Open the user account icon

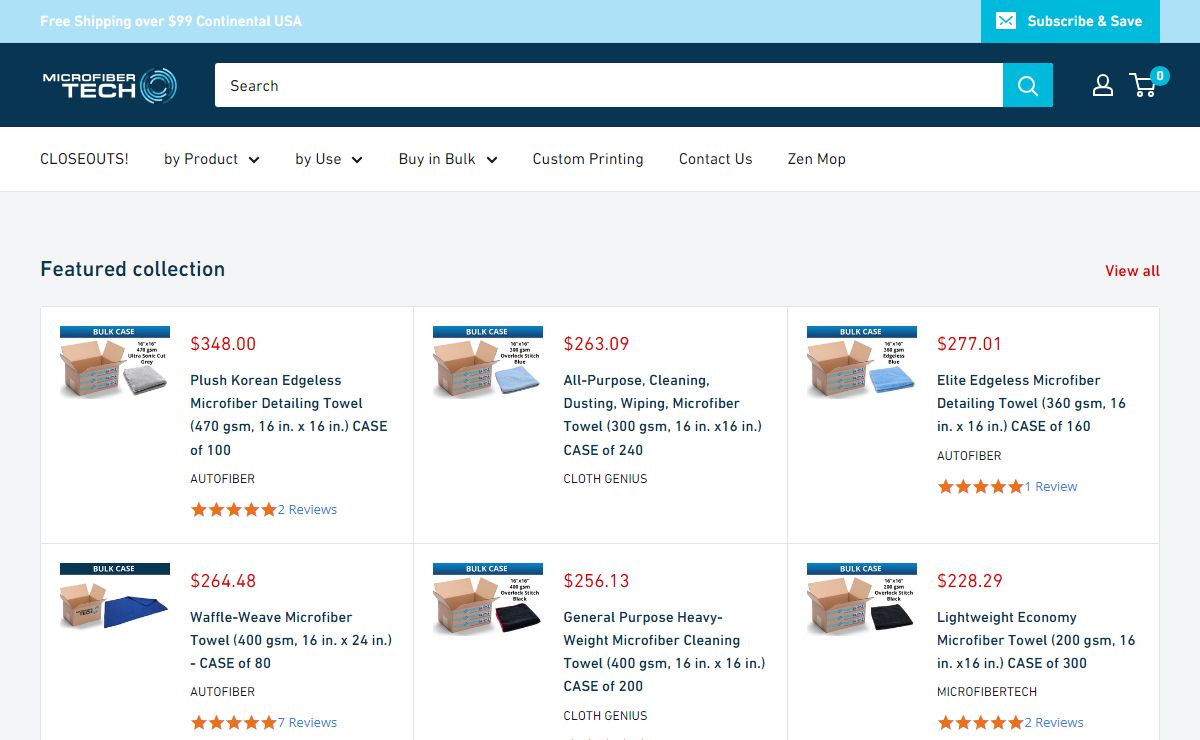click(1103, 85)
